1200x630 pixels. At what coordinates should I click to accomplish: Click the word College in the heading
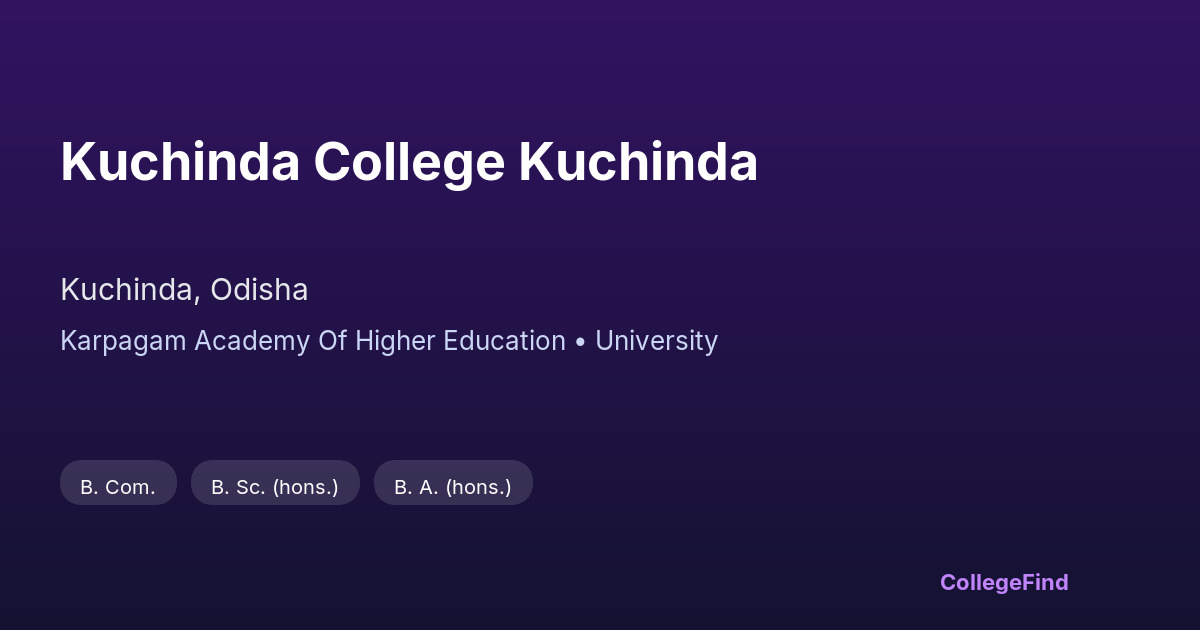coord(409,162)
